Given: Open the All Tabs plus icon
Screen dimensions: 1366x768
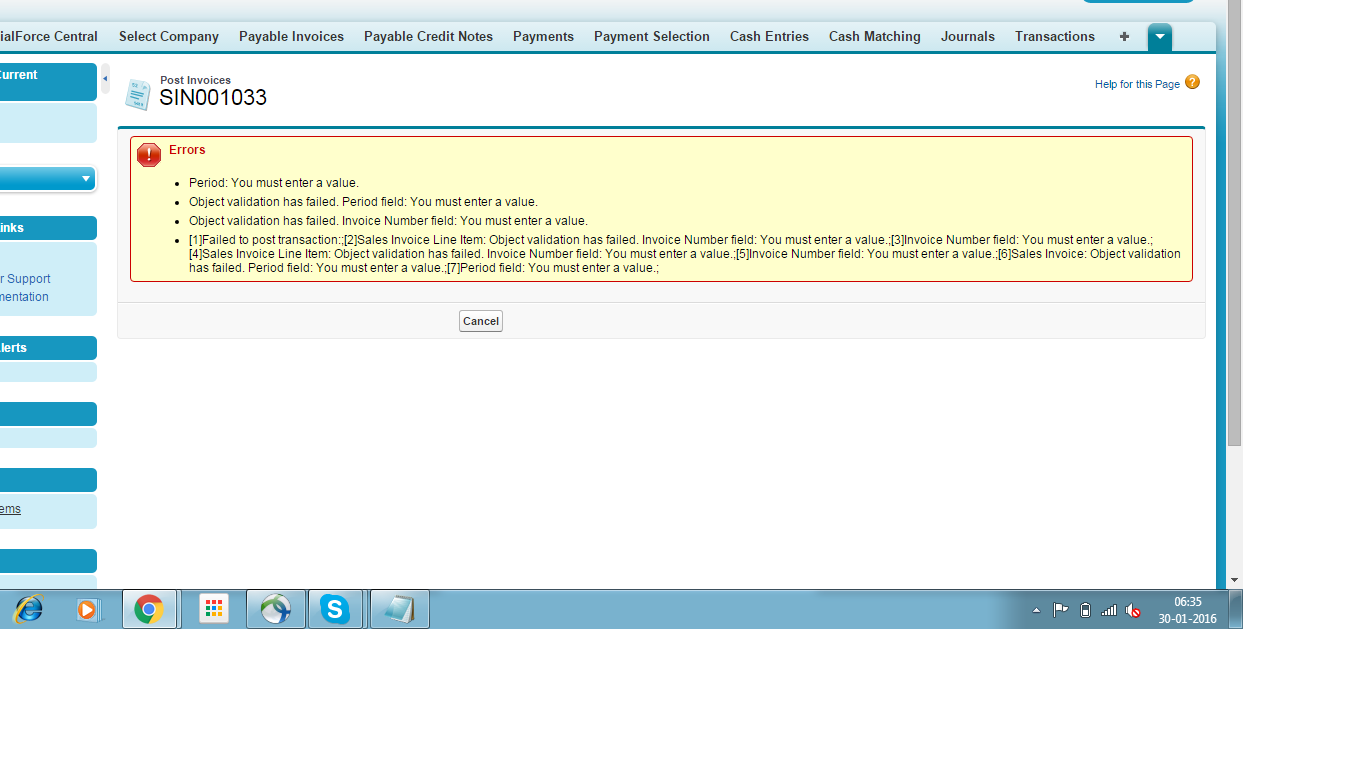Looking at the screenshot, I should point(1124,37).
